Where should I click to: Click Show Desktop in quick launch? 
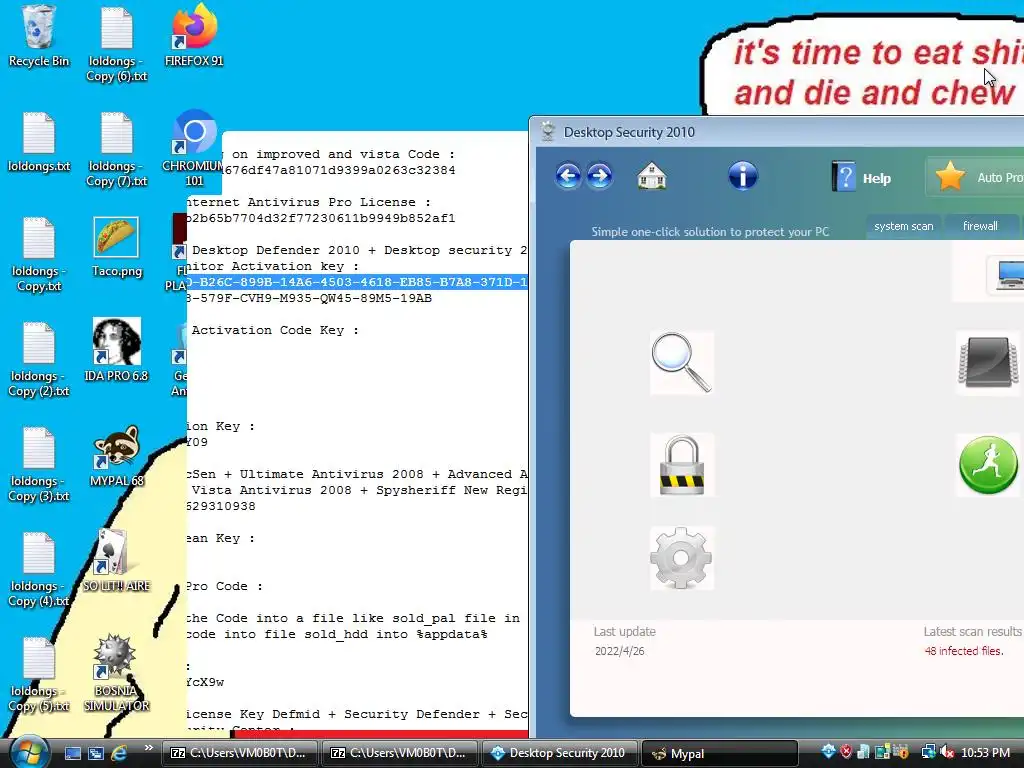coord(72,753)
